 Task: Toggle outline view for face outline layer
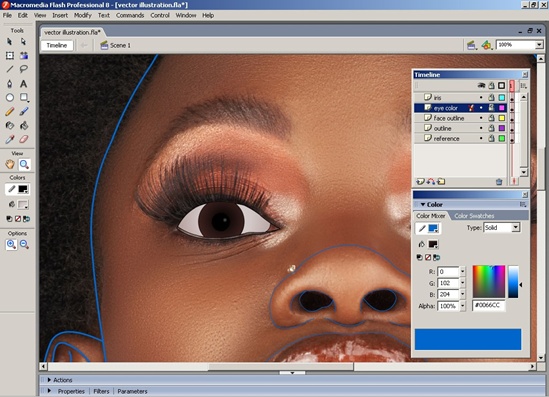click(501, 118)
